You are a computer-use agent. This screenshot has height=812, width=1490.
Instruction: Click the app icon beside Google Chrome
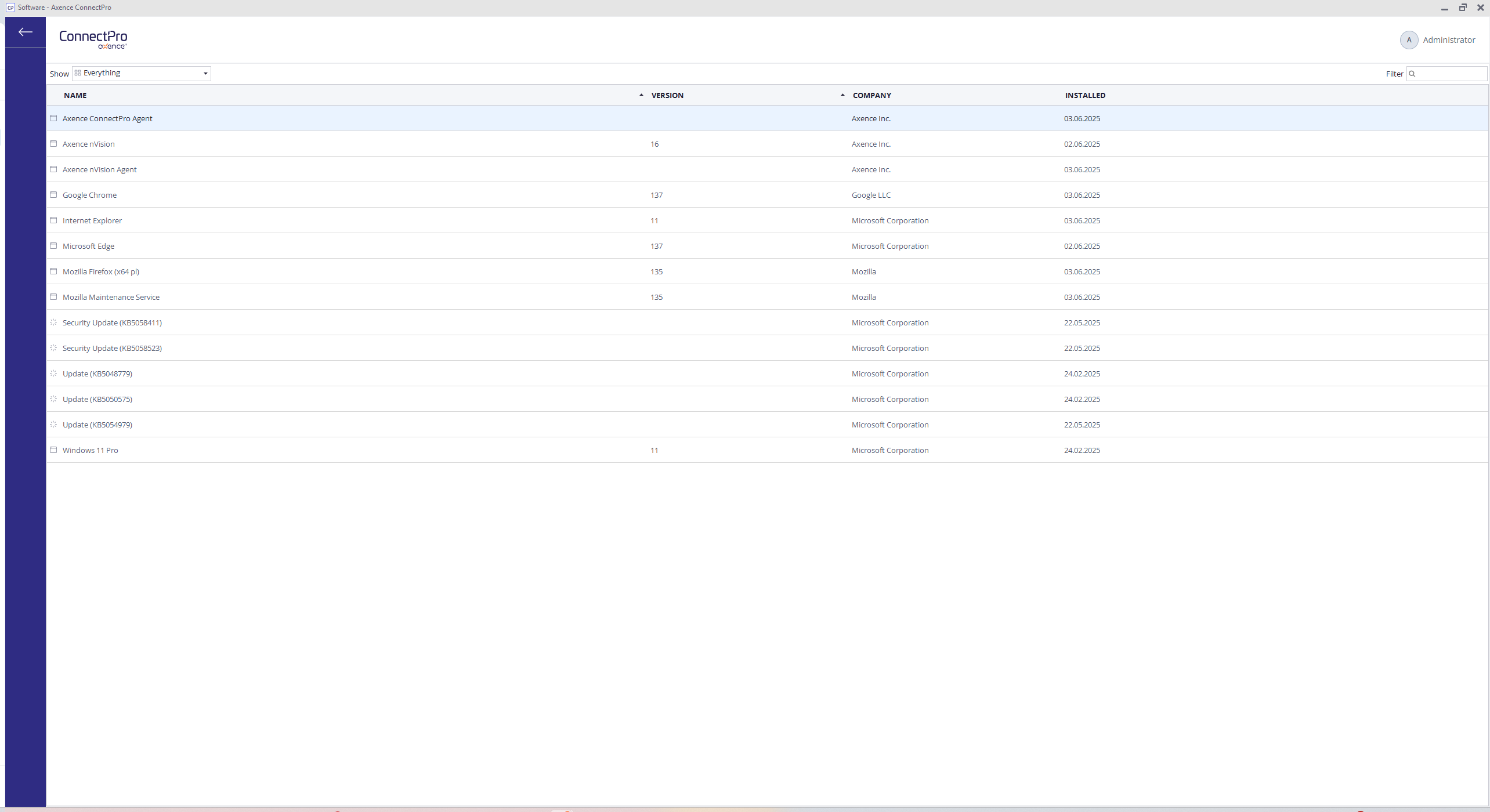[53, 195]
